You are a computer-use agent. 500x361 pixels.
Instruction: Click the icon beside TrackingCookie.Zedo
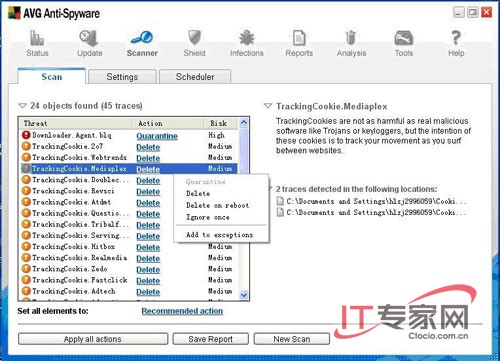pos(26,269)
